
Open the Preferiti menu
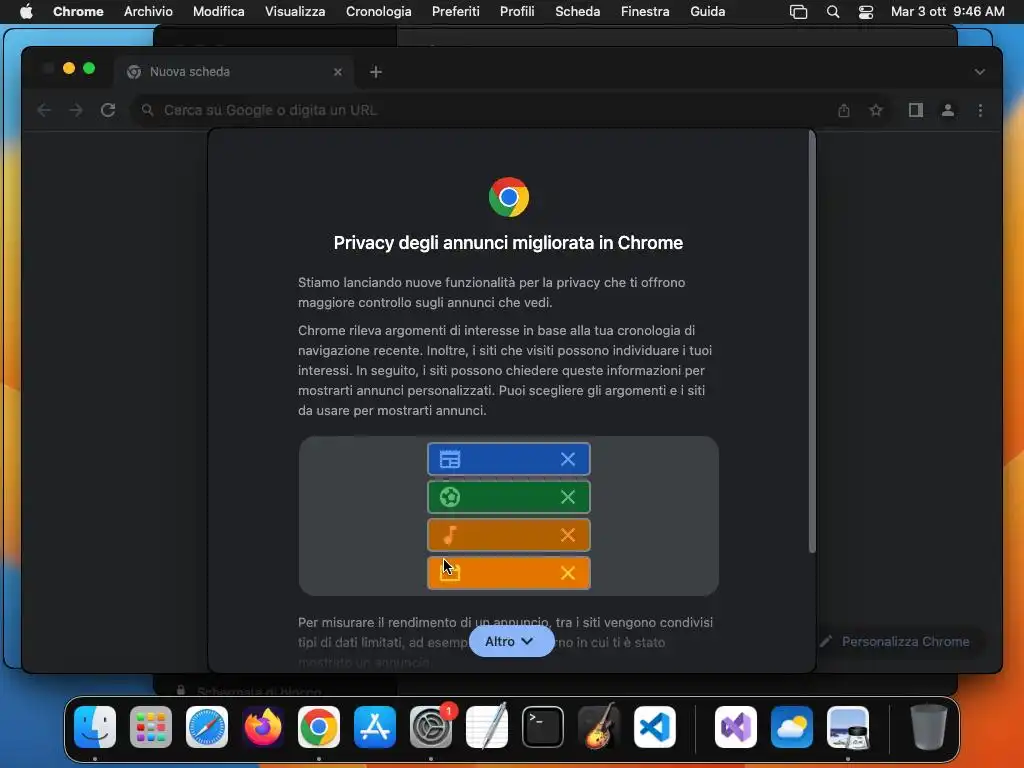pyautogui.click(x=456, y=11)
